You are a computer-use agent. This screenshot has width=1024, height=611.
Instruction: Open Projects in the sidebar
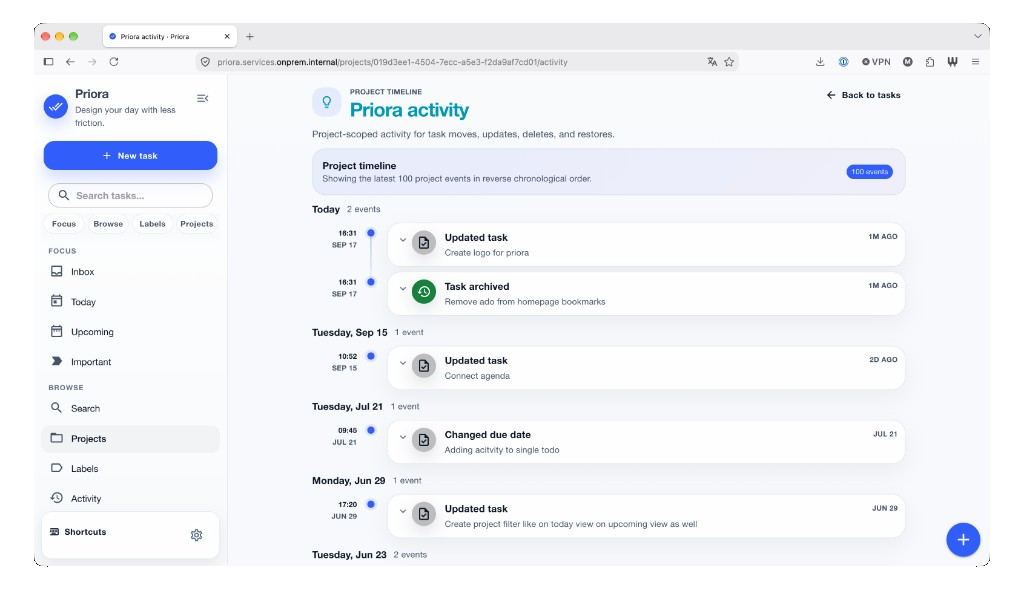coord(131,439)
